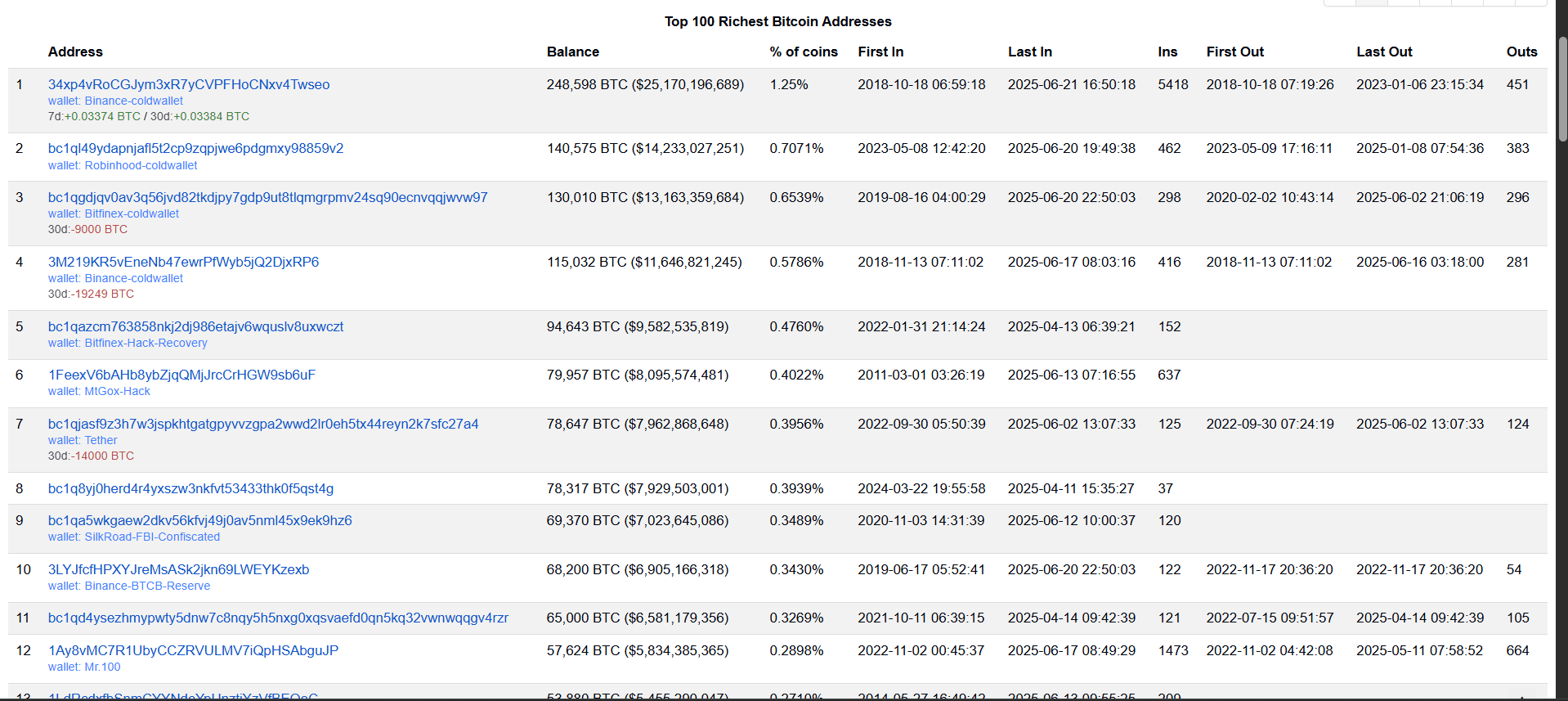Screen dimensions: 1568x701
Task: Click the 1.25% coin share cell
Action: coord(789,84)
